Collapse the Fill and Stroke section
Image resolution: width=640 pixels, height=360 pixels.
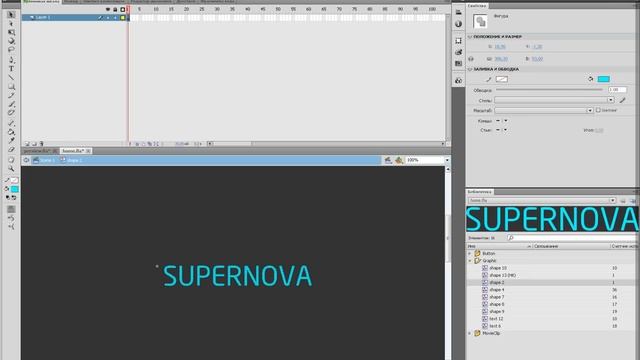coord(470,69)
